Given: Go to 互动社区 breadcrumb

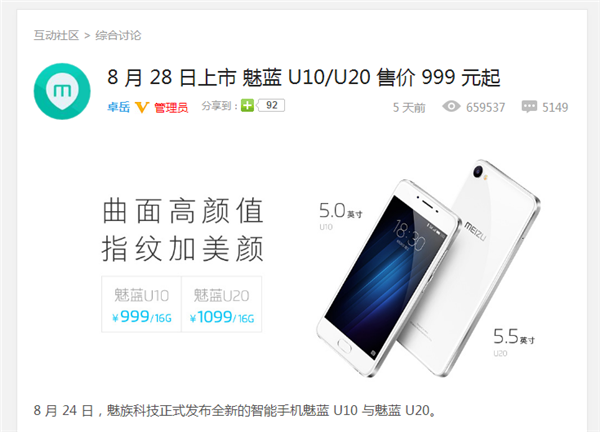Looking at the screenshot, I should [x=56, y=35].
